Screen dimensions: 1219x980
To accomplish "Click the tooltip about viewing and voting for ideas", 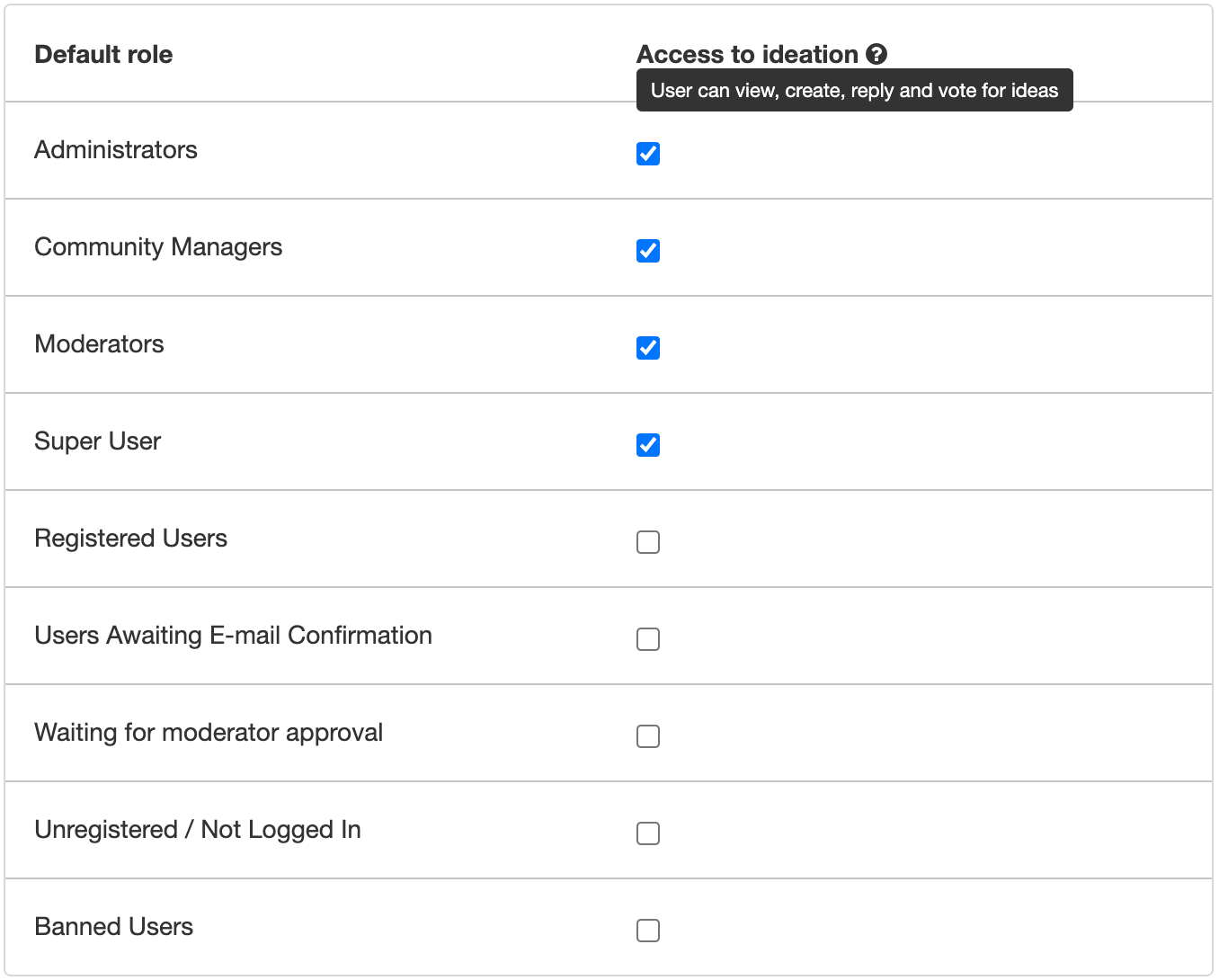I will [x=854, y=90].
